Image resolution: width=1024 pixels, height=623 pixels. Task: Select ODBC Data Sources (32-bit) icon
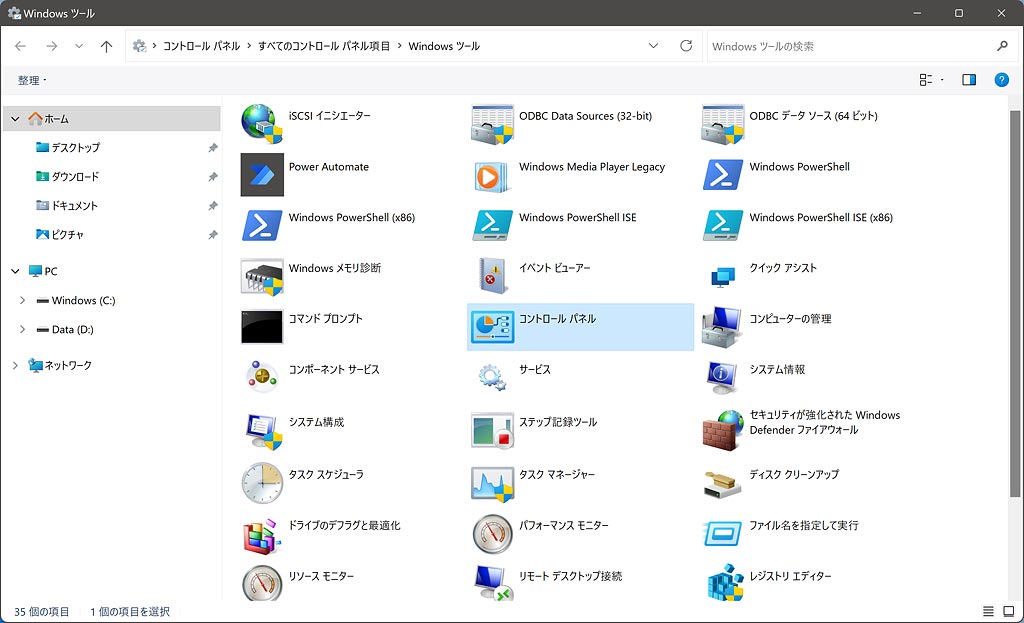[x=492, y=123]
